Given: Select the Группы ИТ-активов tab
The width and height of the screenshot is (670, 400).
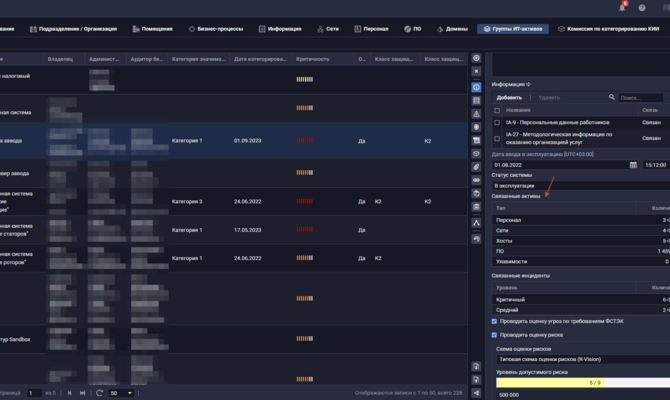Looking at the screenshot, I should pos(513,29).
